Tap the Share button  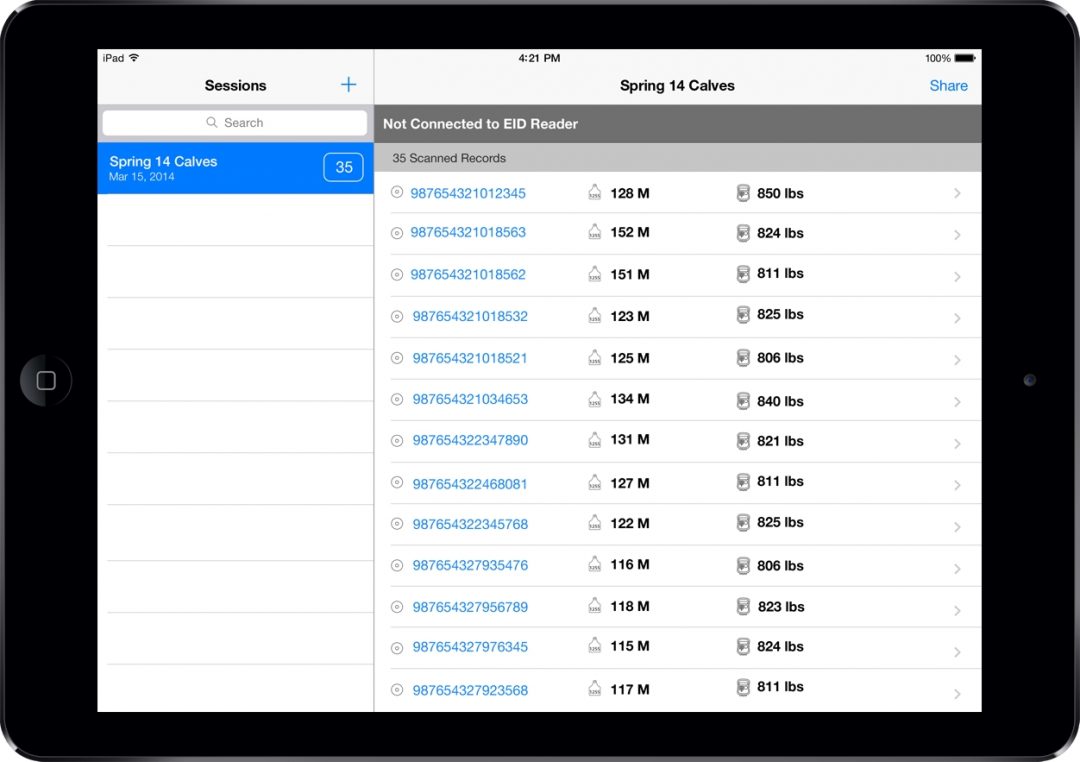(948, 86)
